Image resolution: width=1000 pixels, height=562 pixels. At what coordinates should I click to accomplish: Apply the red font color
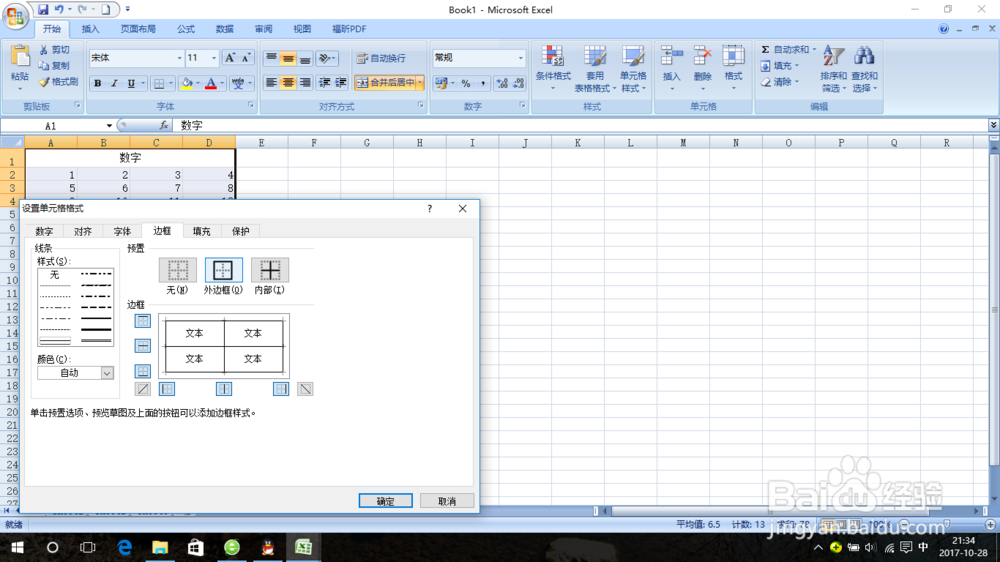(210, 83)
